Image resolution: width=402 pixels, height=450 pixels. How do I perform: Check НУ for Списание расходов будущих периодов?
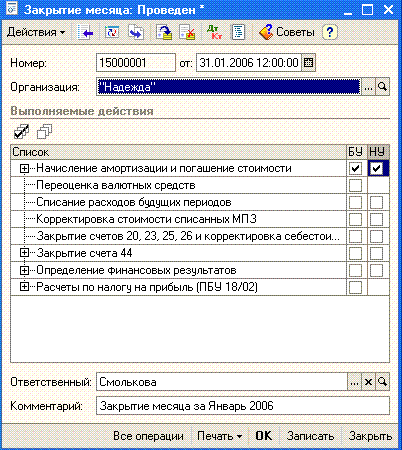coord(377,202)
